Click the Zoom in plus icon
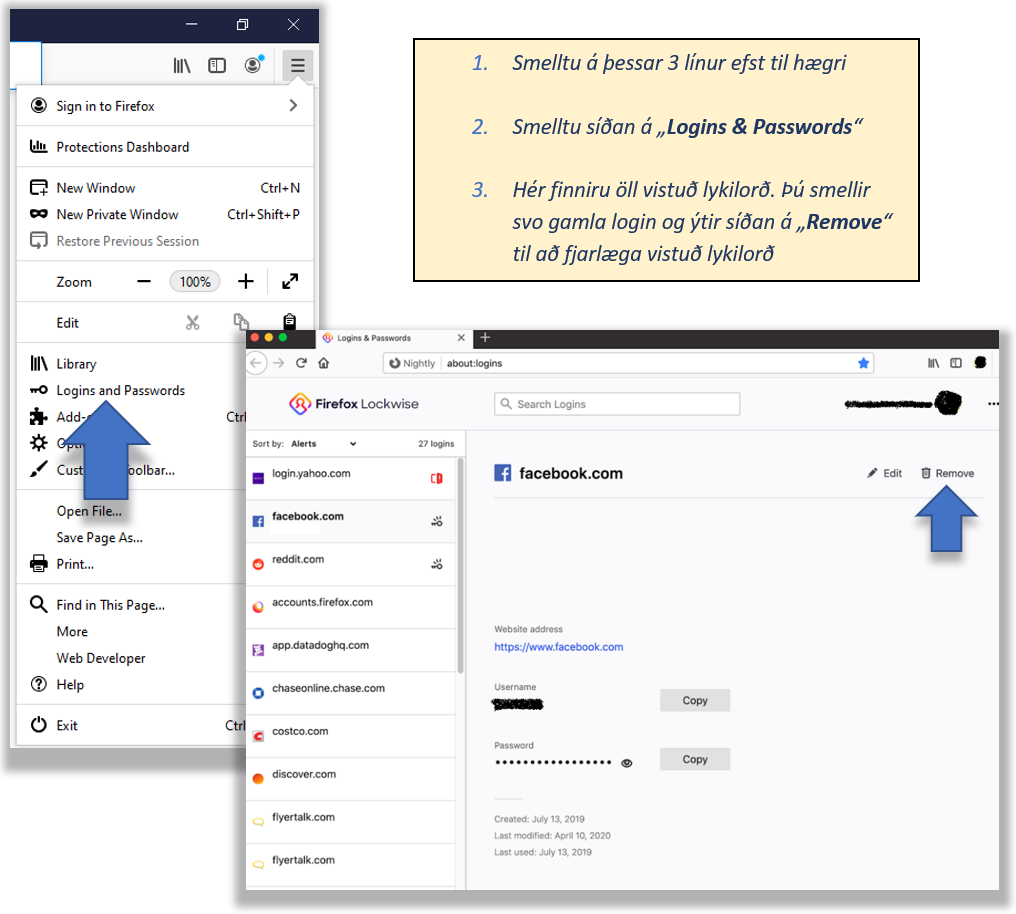This screenshot has height=914, width=1016. click(x=246, y=282)
